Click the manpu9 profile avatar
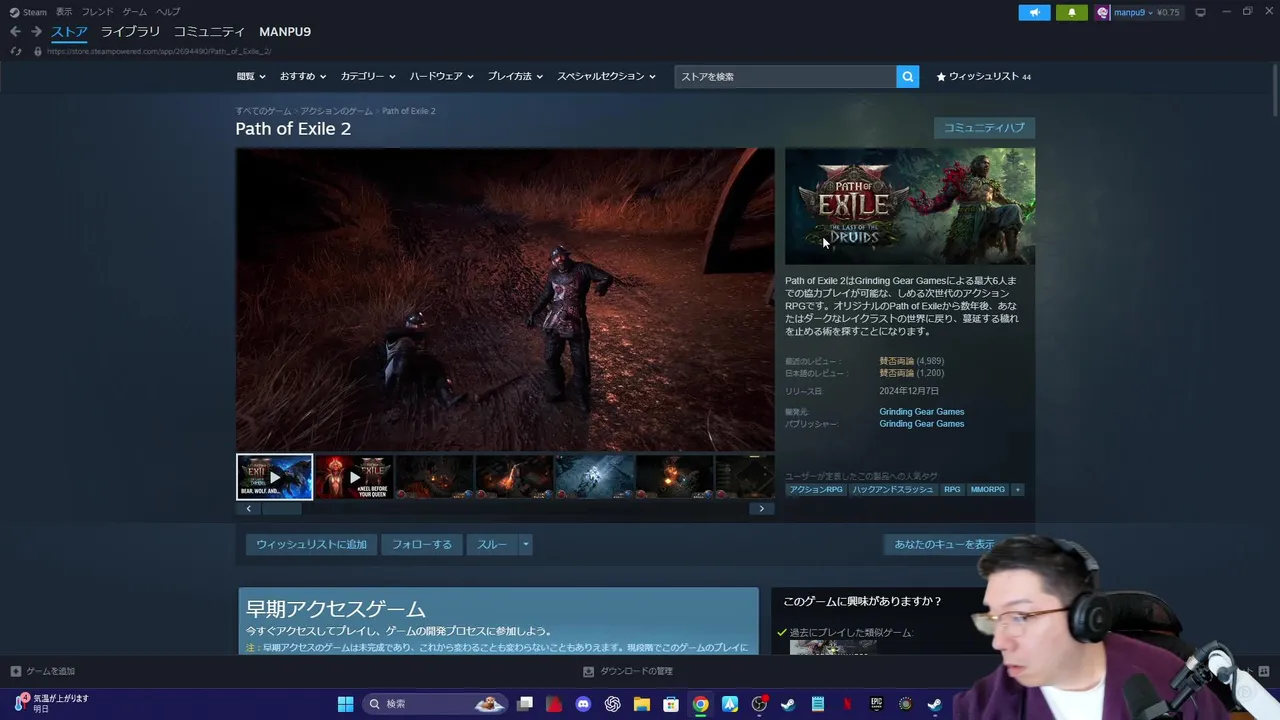Screen dimensions: 1280x720 coord(1103,12)
